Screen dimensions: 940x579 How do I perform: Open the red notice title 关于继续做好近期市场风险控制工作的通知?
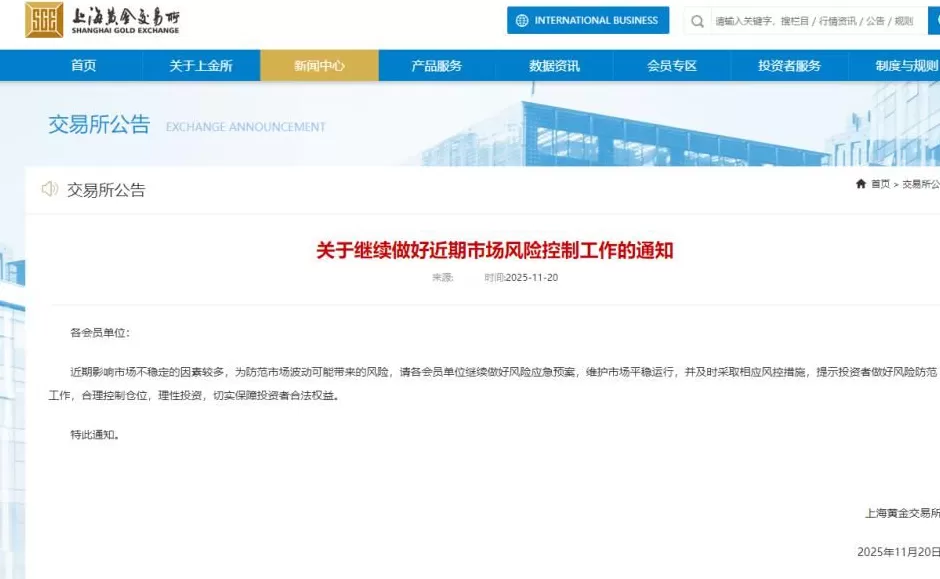(x=495, y=252)
